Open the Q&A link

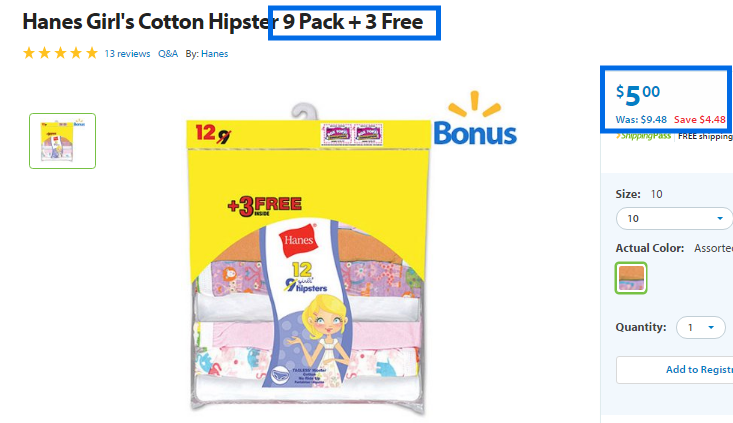168,54
